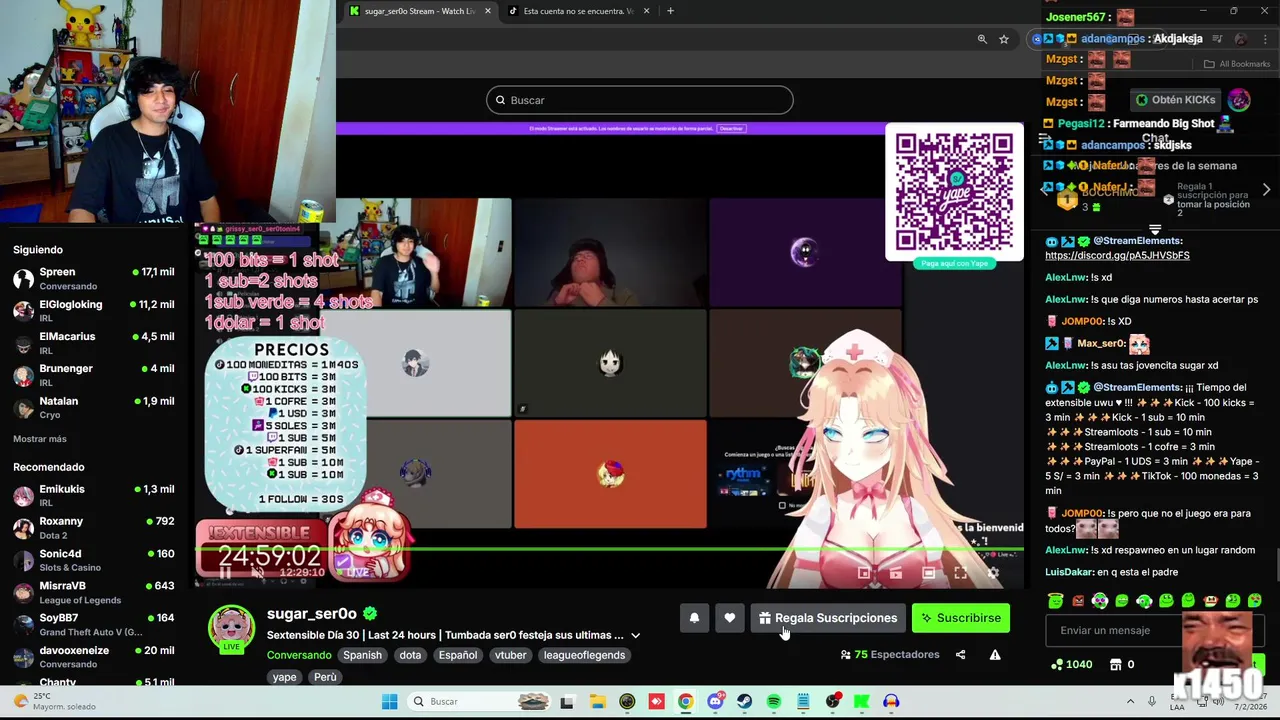This screenshot has height=720, width=1280.
Task: Report the stream with the warning icon
Action: [995, 655]
